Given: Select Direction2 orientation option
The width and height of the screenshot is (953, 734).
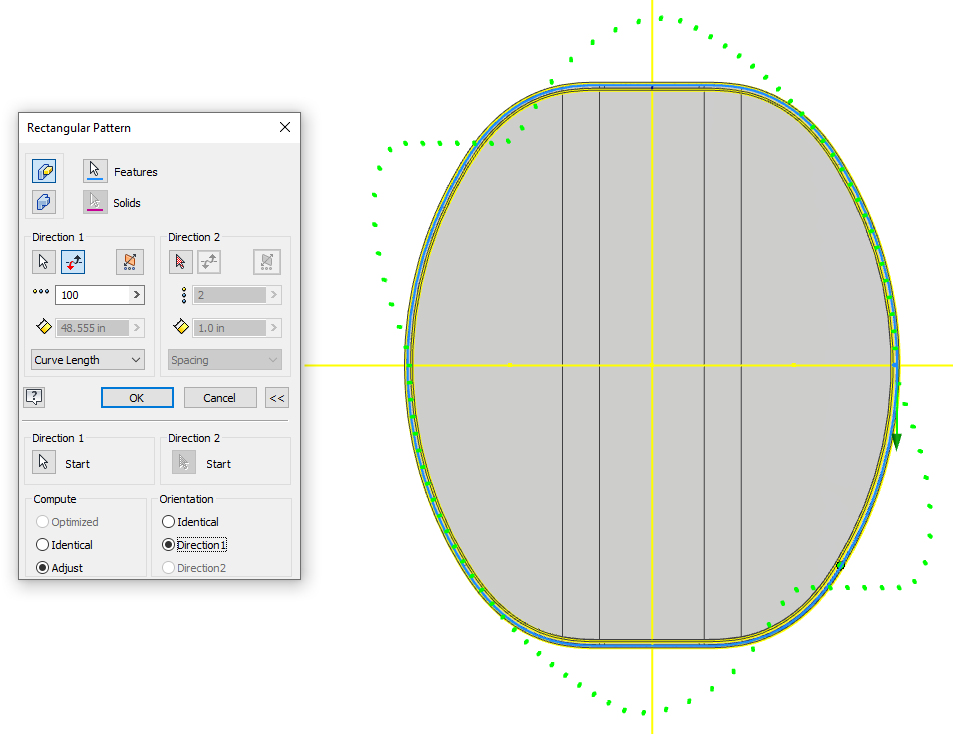Looking at the screenshot, I should pyautogui.click(x=194, y=568).
